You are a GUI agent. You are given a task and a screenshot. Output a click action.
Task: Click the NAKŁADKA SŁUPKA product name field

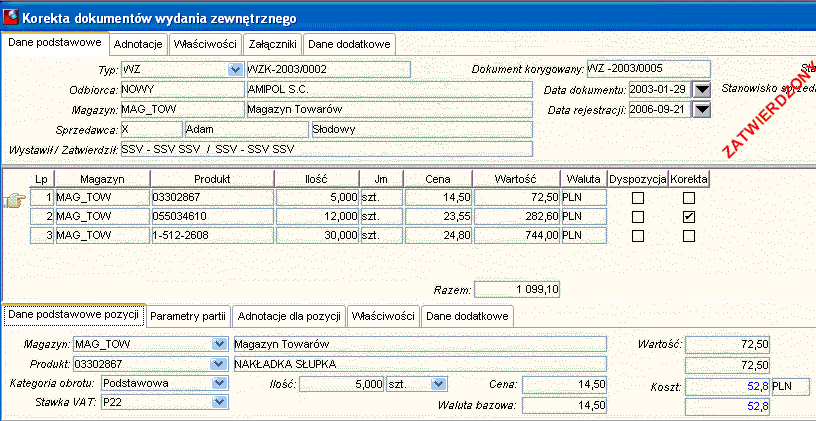coord(420,364)
